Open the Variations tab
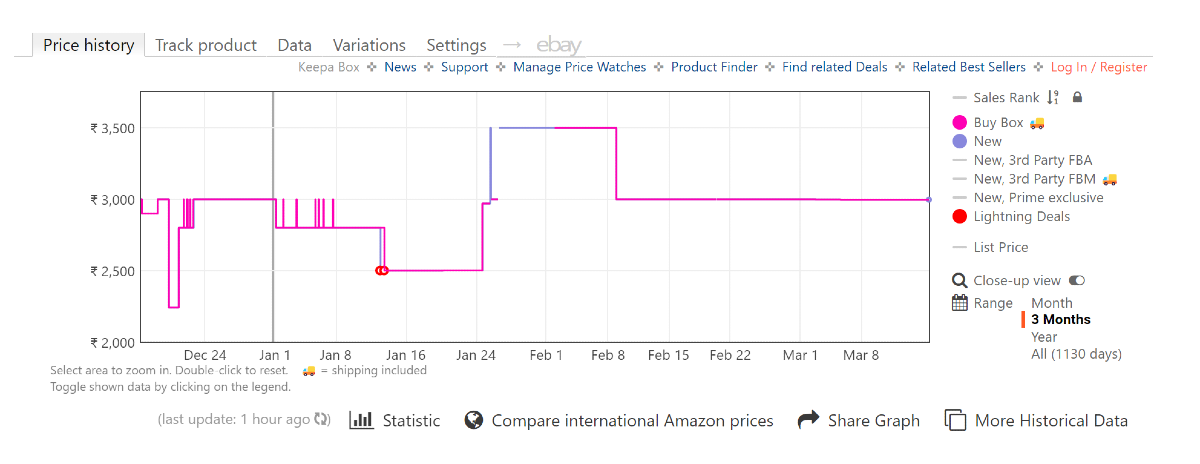 click(369, 45)
